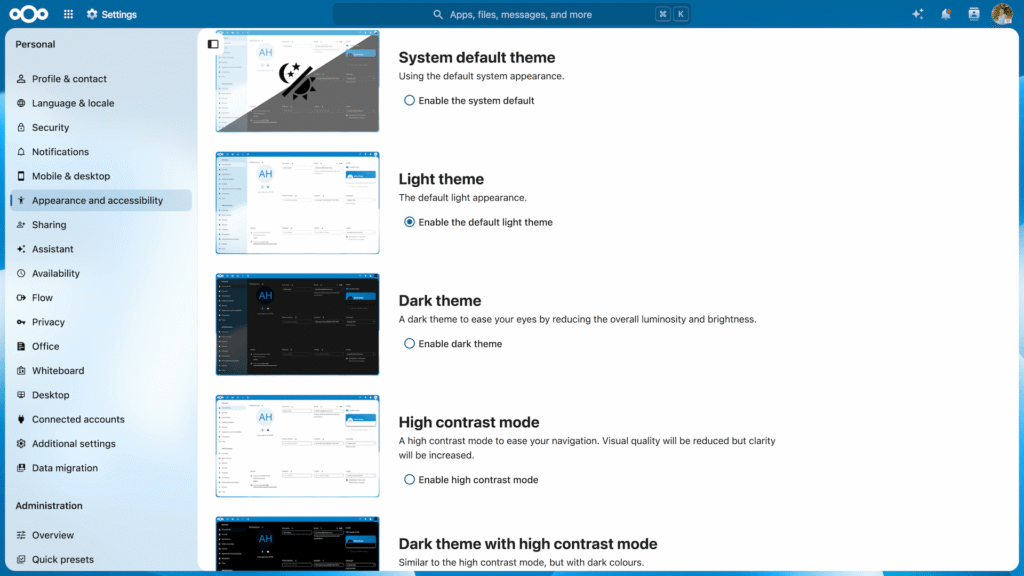Open Data migration settings
This screenshot has width=1024, height=576.
click(101, 468)
